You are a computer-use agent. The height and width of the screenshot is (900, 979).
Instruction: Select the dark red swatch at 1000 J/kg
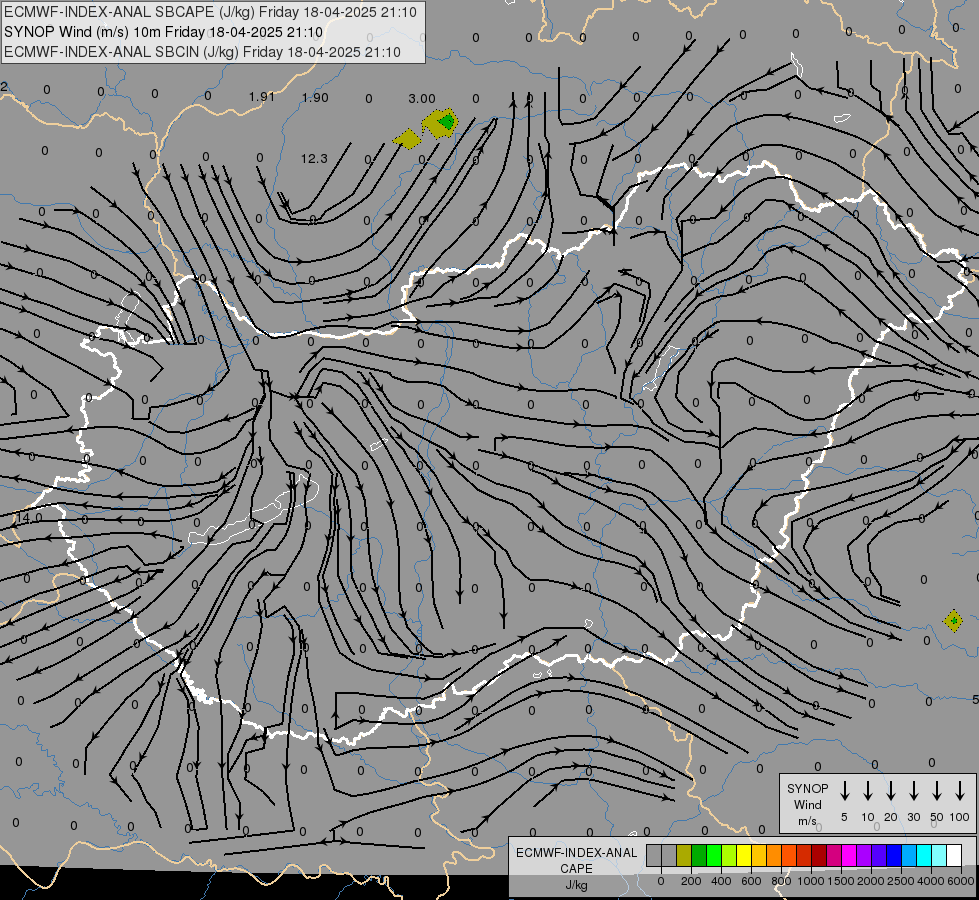tap(819, 855)
